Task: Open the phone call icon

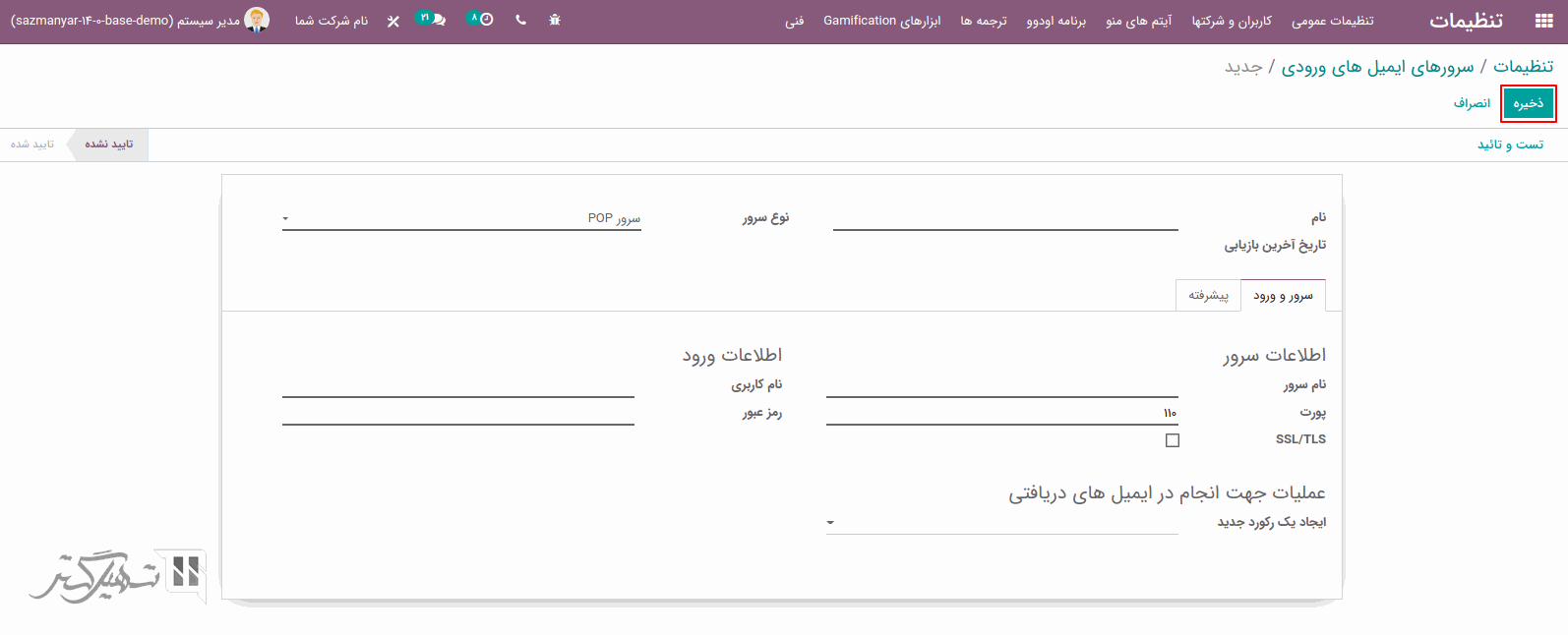Action: point(520,20)
